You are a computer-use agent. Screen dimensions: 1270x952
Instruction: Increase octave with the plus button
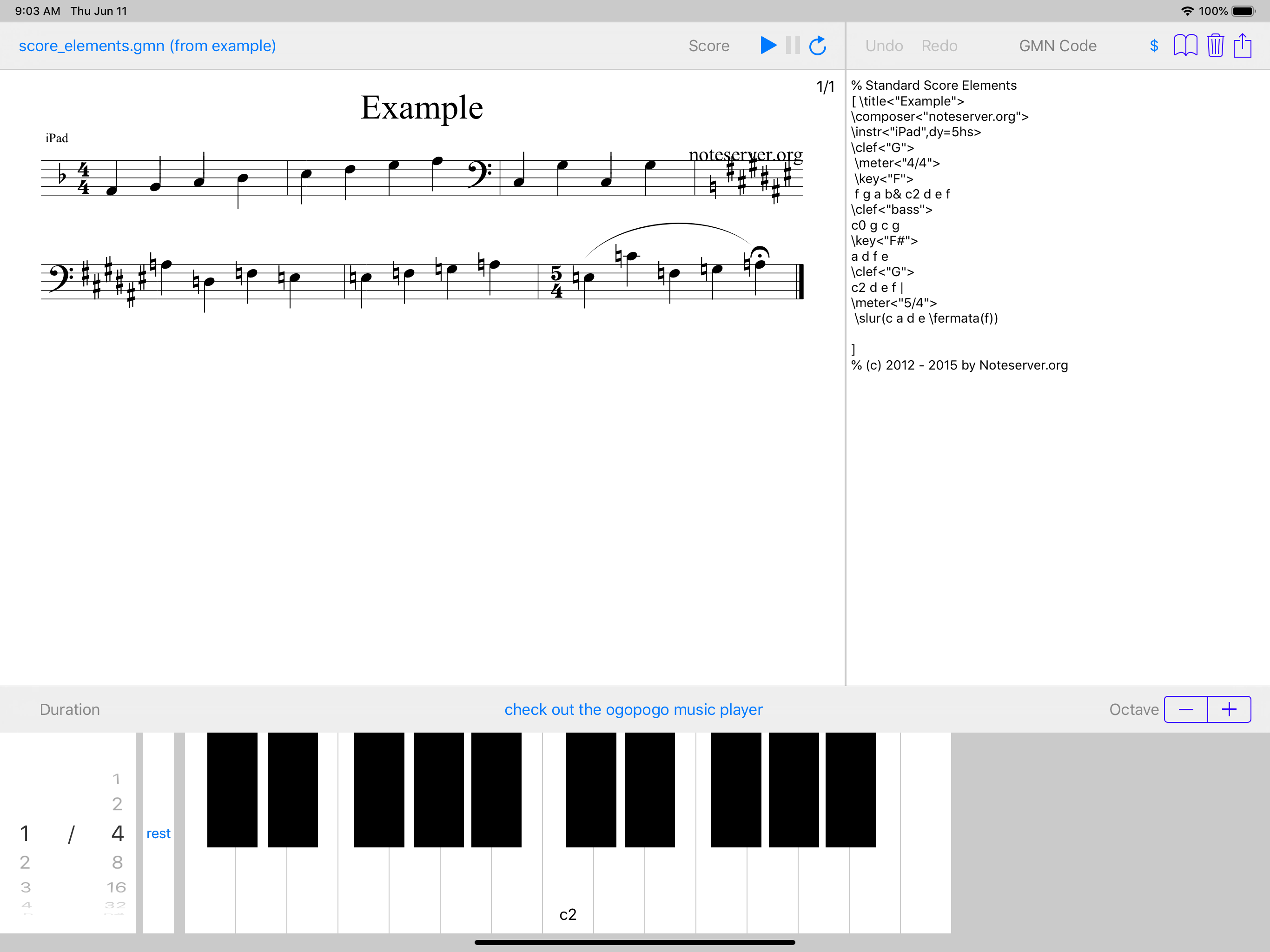coord(1229,710)
